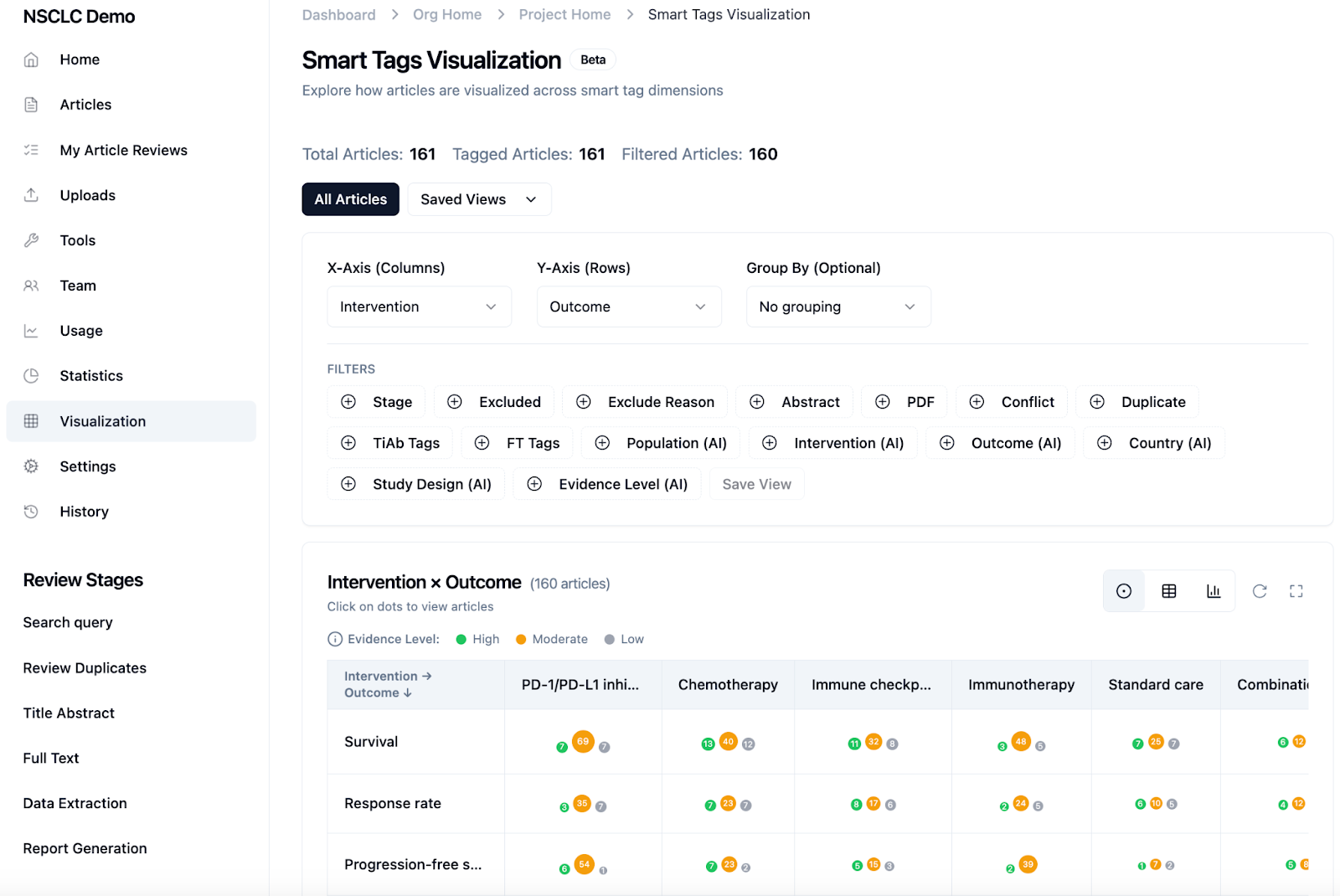This screenshot has height=896, width=1340.
Task: Click the Save View button
Action: (x=756, y=484)
